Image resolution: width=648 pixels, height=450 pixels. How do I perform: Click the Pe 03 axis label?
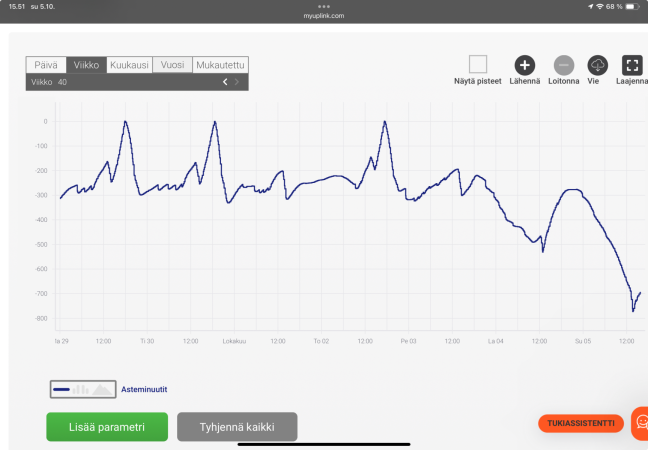point(408,341)
